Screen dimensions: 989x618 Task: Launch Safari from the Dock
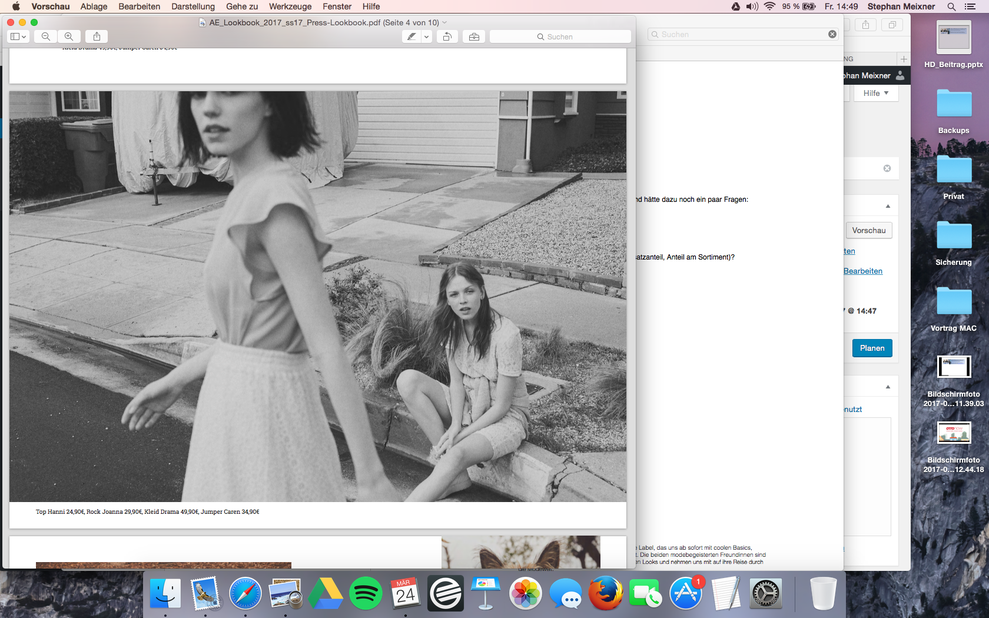245,594
